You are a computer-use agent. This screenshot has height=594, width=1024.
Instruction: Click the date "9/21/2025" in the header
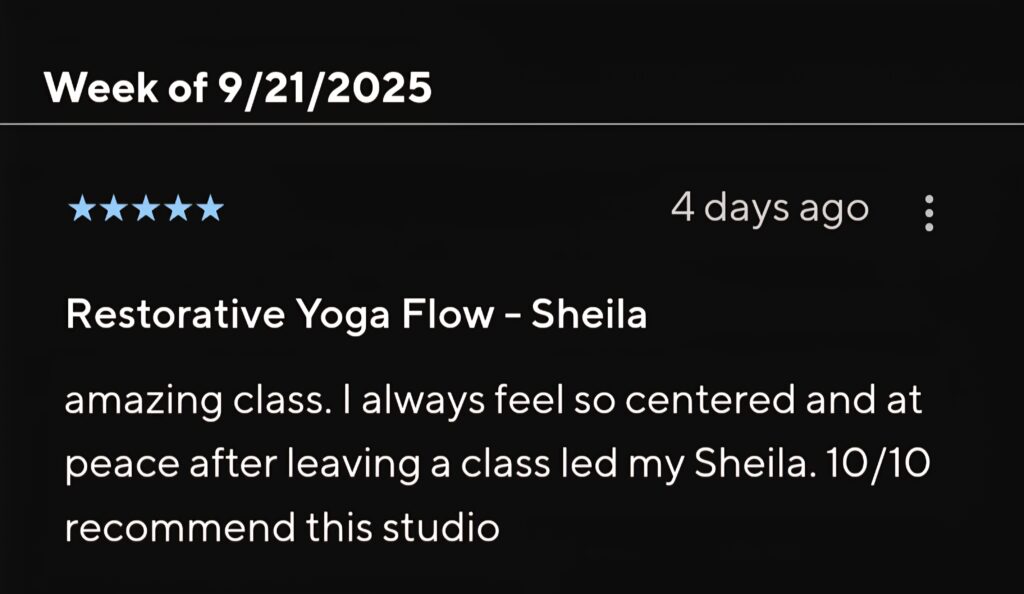(325, 88)
